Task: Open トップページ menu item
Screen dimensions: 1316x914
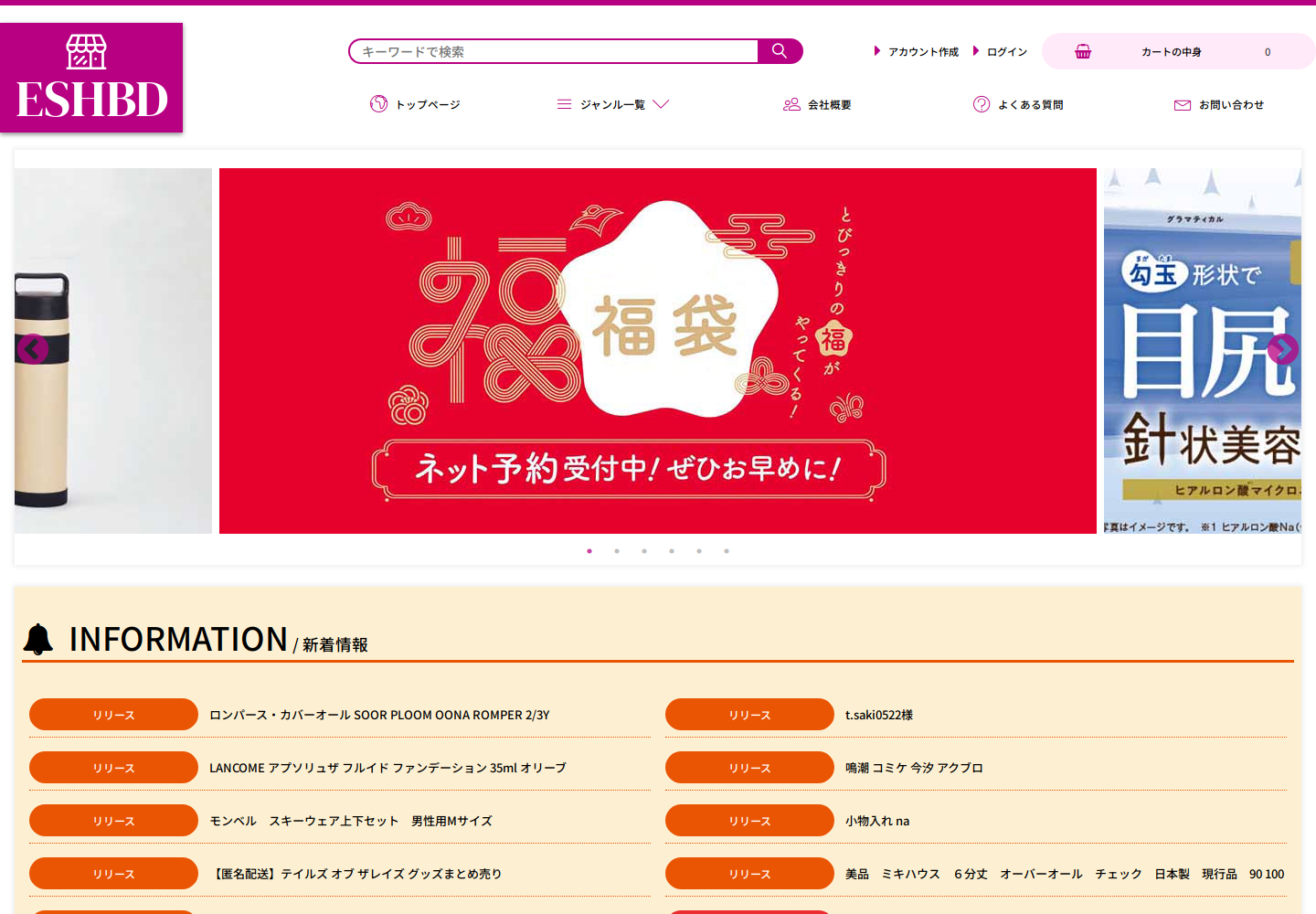Action: [428, 105]
